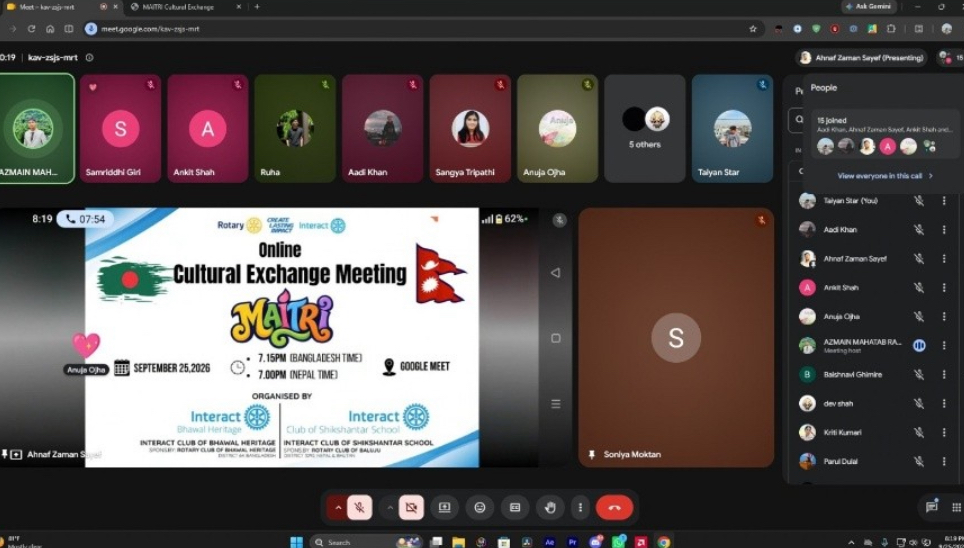
Task: Click the Ask Gemini button
Action: tap(868, 7)
